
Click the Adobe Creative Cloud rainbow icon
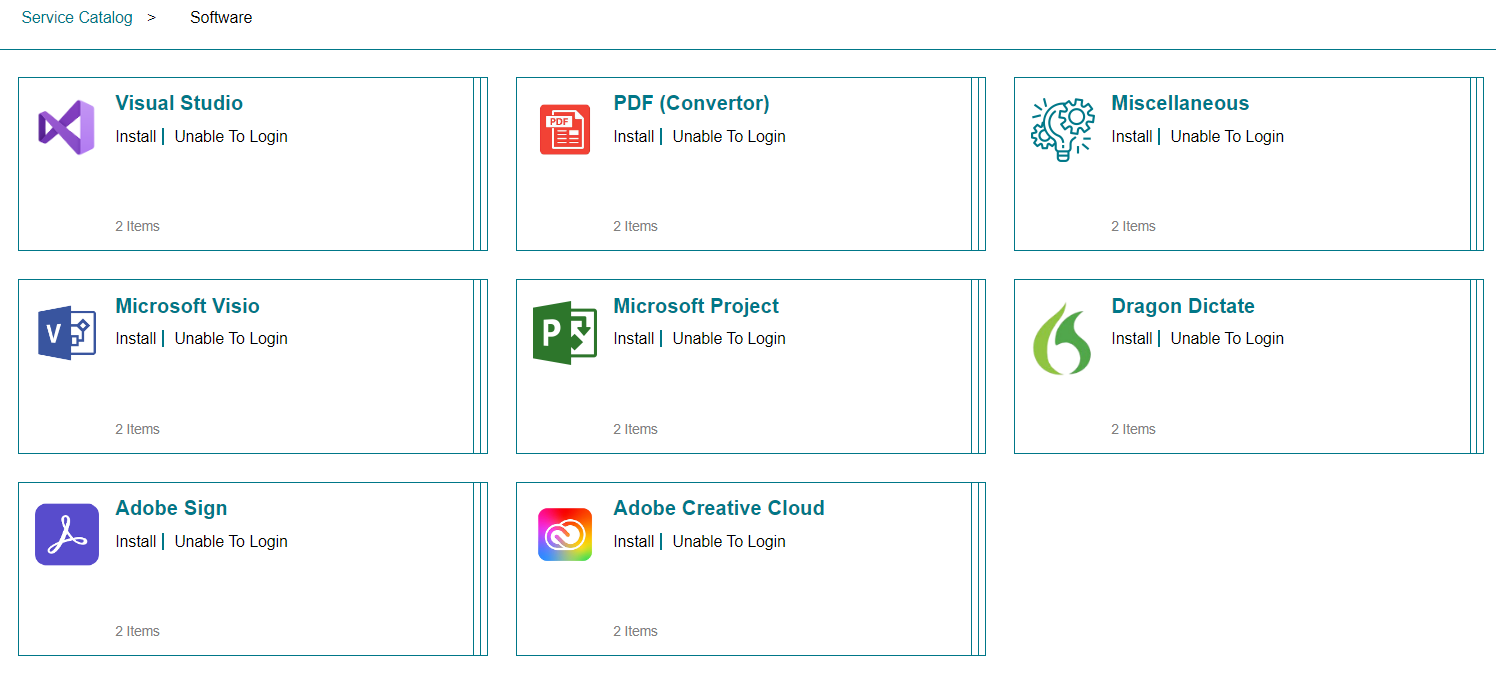[565, 534]
